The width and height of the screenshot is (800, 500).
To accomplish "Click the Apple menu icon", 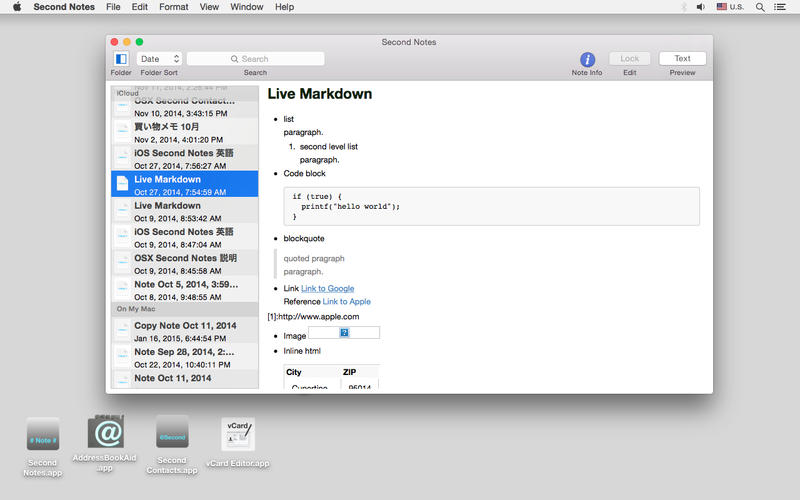I will pos(17,7).
